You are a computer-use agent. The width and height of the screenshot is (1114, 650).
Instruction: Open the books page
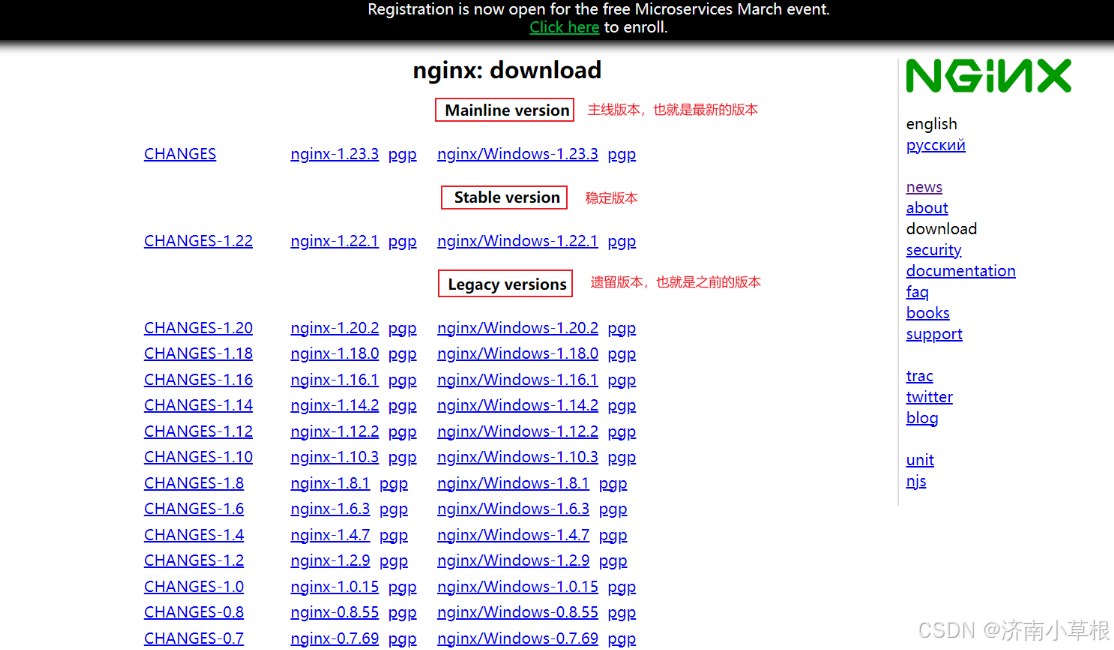tap(928, 313)
